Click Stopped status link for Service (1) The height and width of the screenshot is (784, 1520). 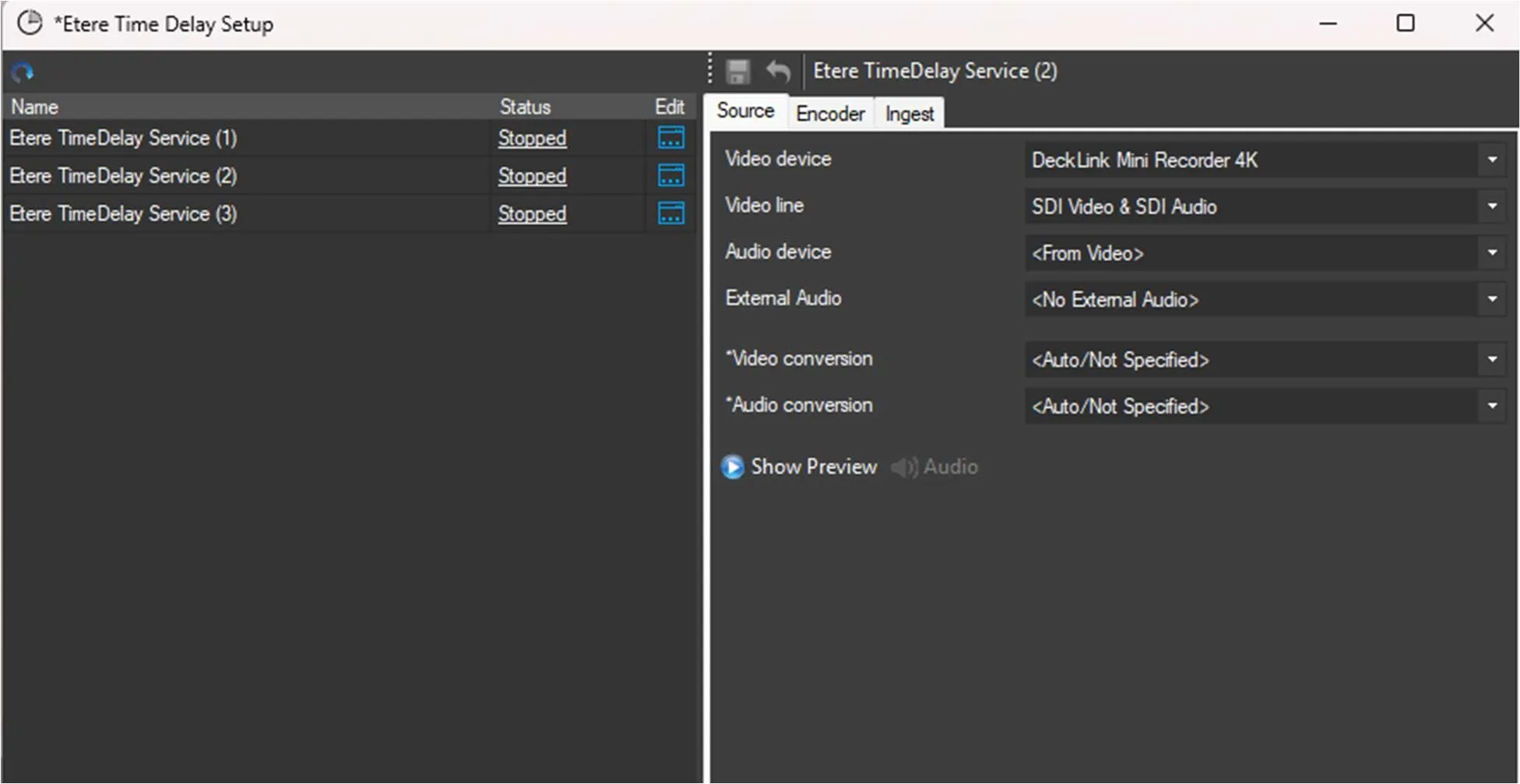[532, 138]
